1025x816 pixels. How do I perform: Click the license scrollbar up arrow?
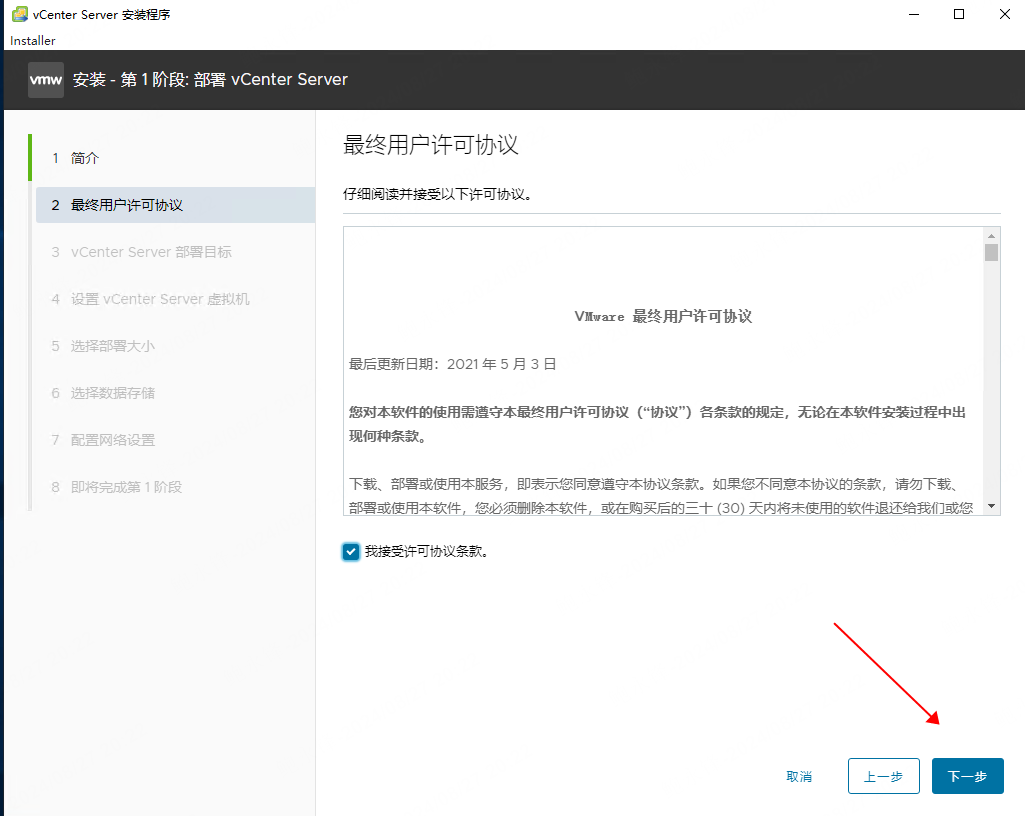pyautogui.click(x=992, y=235)
